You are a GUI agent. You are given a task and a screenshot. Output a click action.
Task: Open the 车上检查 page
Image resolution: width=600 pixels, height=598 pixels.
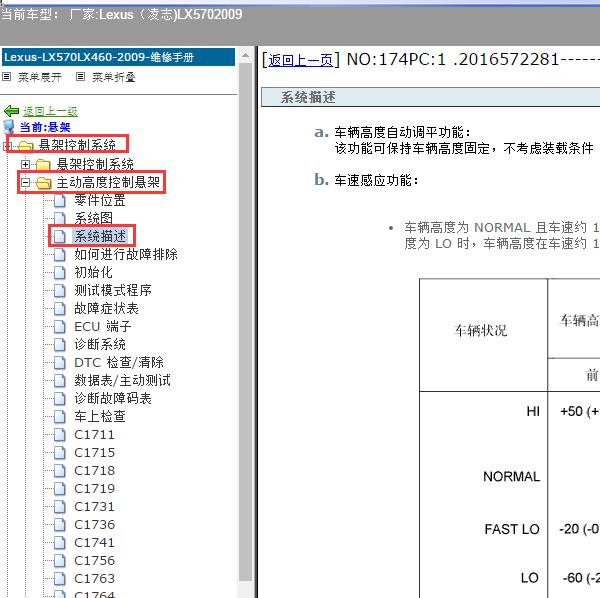click(x=100, y=416)
